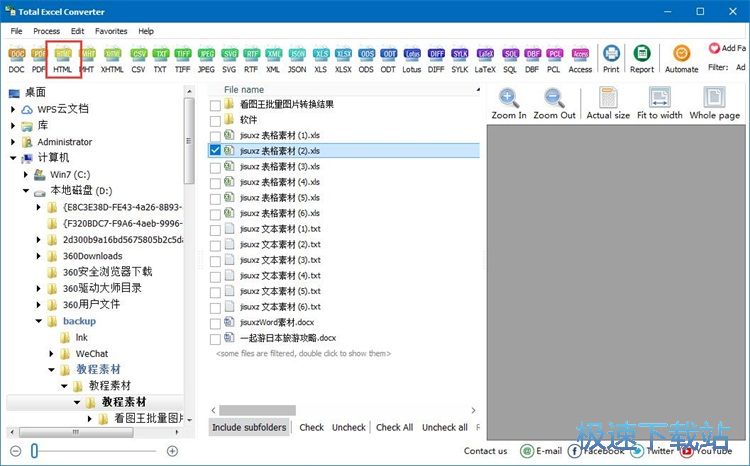Convert to Access format icon
Image resolution: width=750 pixels, height=466 pixels.
pos(580,60)
